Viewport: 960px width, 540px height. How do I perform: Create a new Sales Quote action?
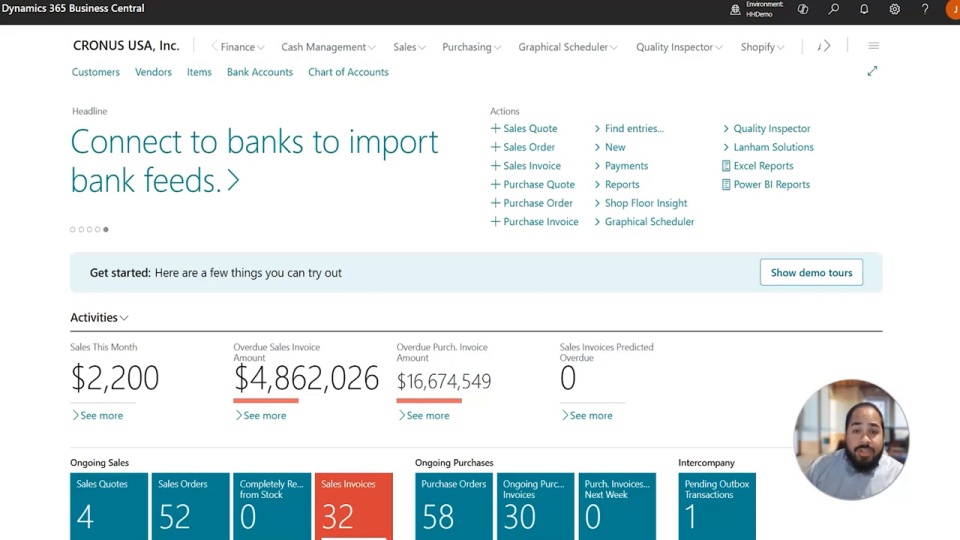(x=524, y=129)
